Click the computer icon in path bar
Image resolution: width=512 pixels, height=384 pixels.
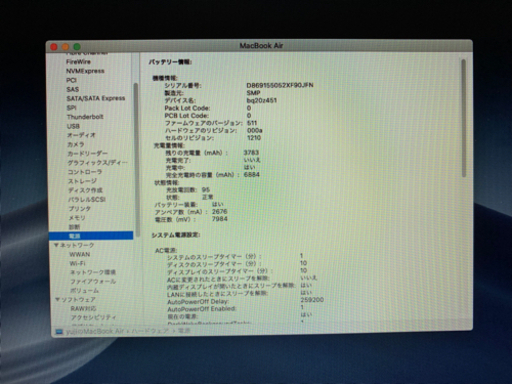(59, 332)
